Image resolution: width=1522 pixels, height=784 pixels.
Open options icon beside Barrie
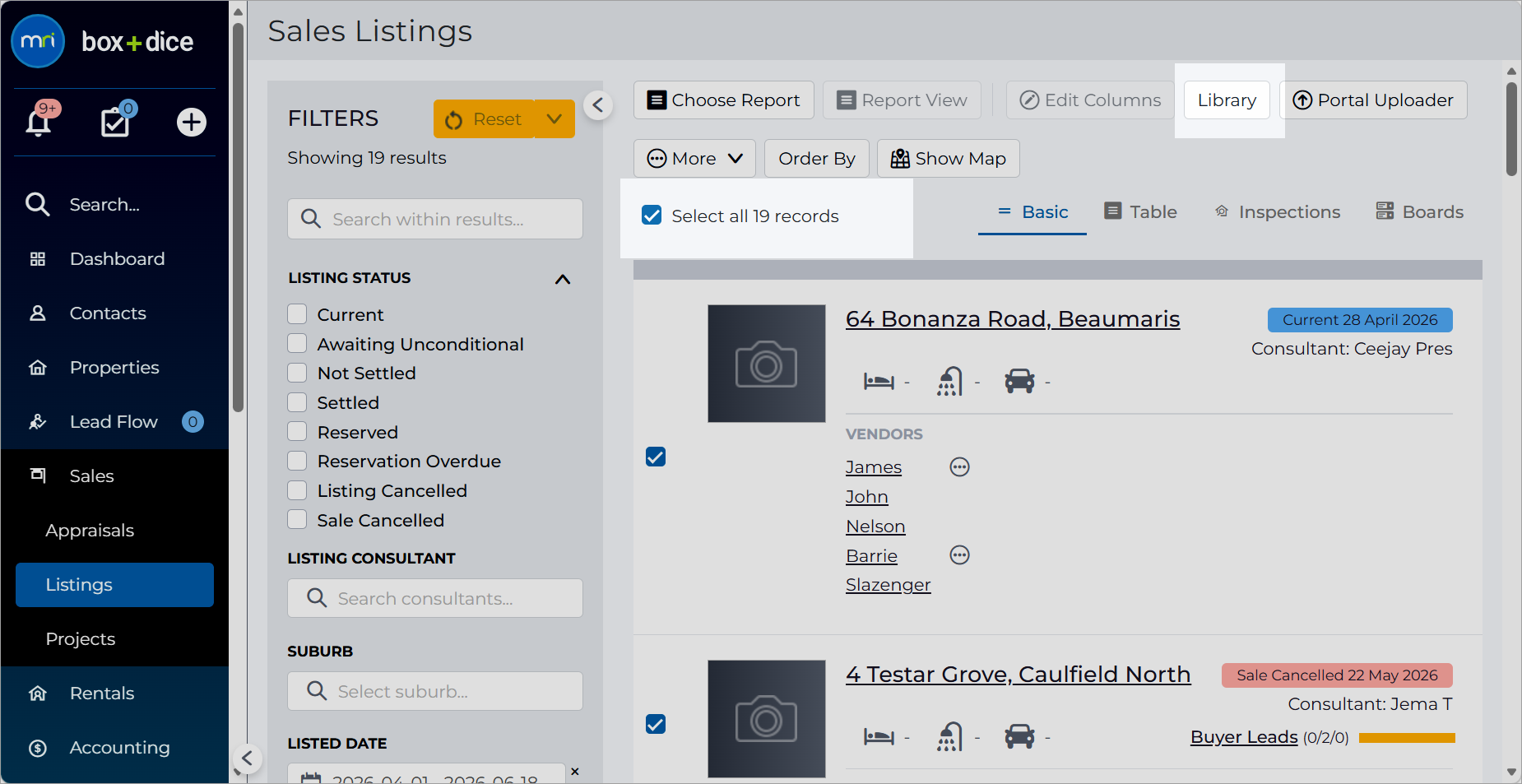960,555
